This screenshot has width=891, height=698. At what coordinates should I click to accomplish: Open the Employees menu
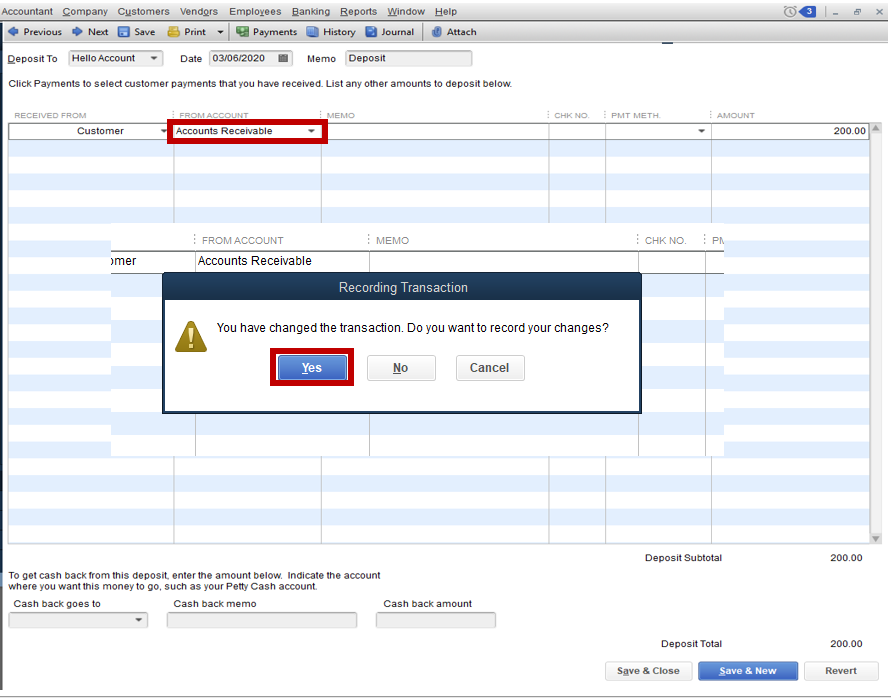[x=255, y=11]
